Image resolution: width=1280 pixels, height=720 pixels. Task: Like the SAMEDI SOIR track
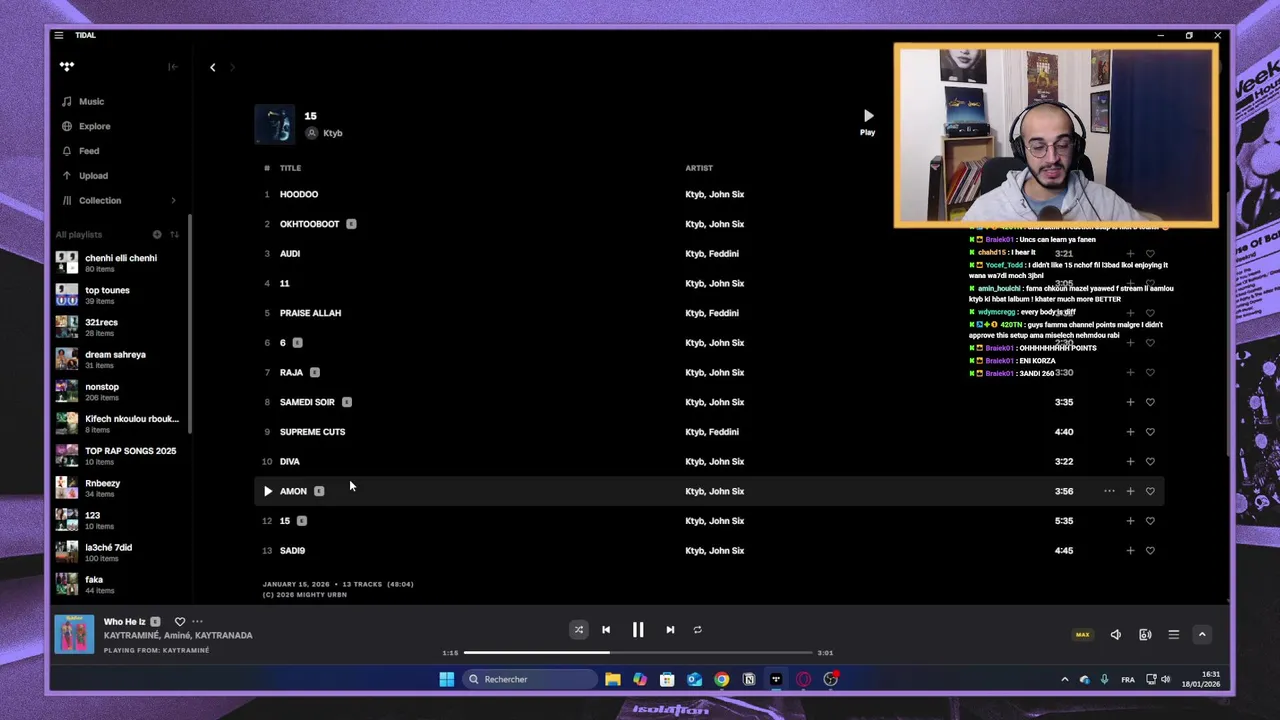point(1150,402)
